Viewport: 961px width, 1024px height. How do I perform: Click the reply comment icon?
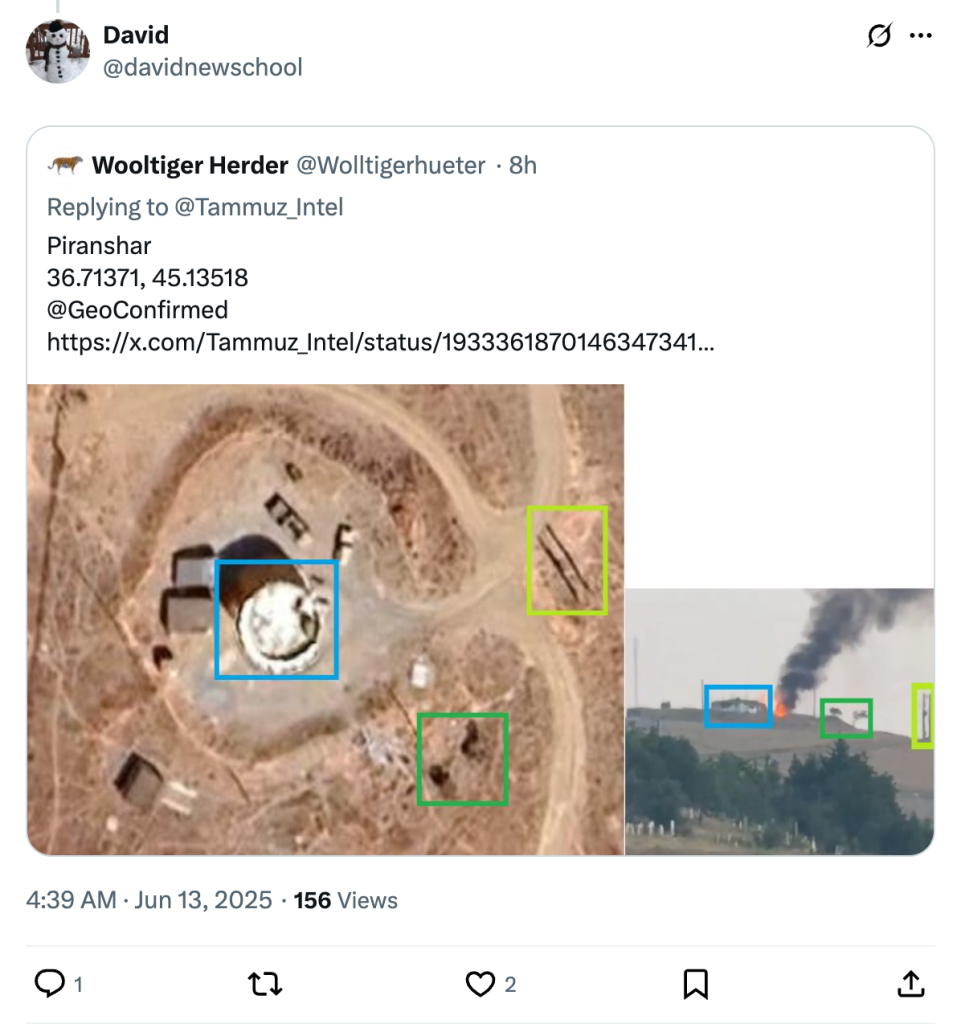[x=50, y=984]
